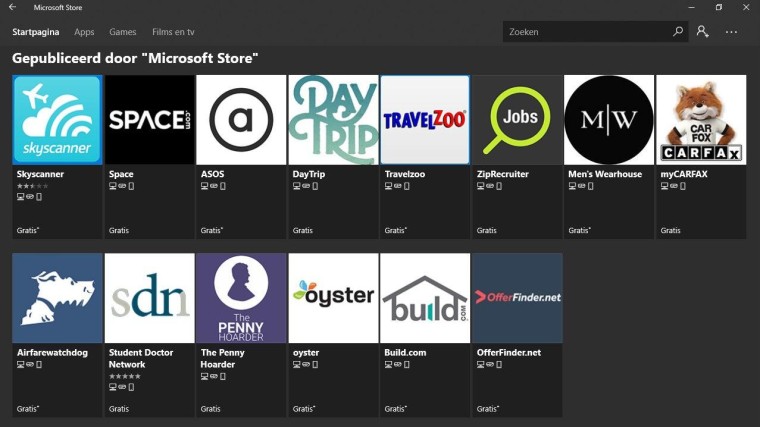This screenshot has width=760, height=427.
Task: Open the oyster app logo
Action: coord(333,298)
